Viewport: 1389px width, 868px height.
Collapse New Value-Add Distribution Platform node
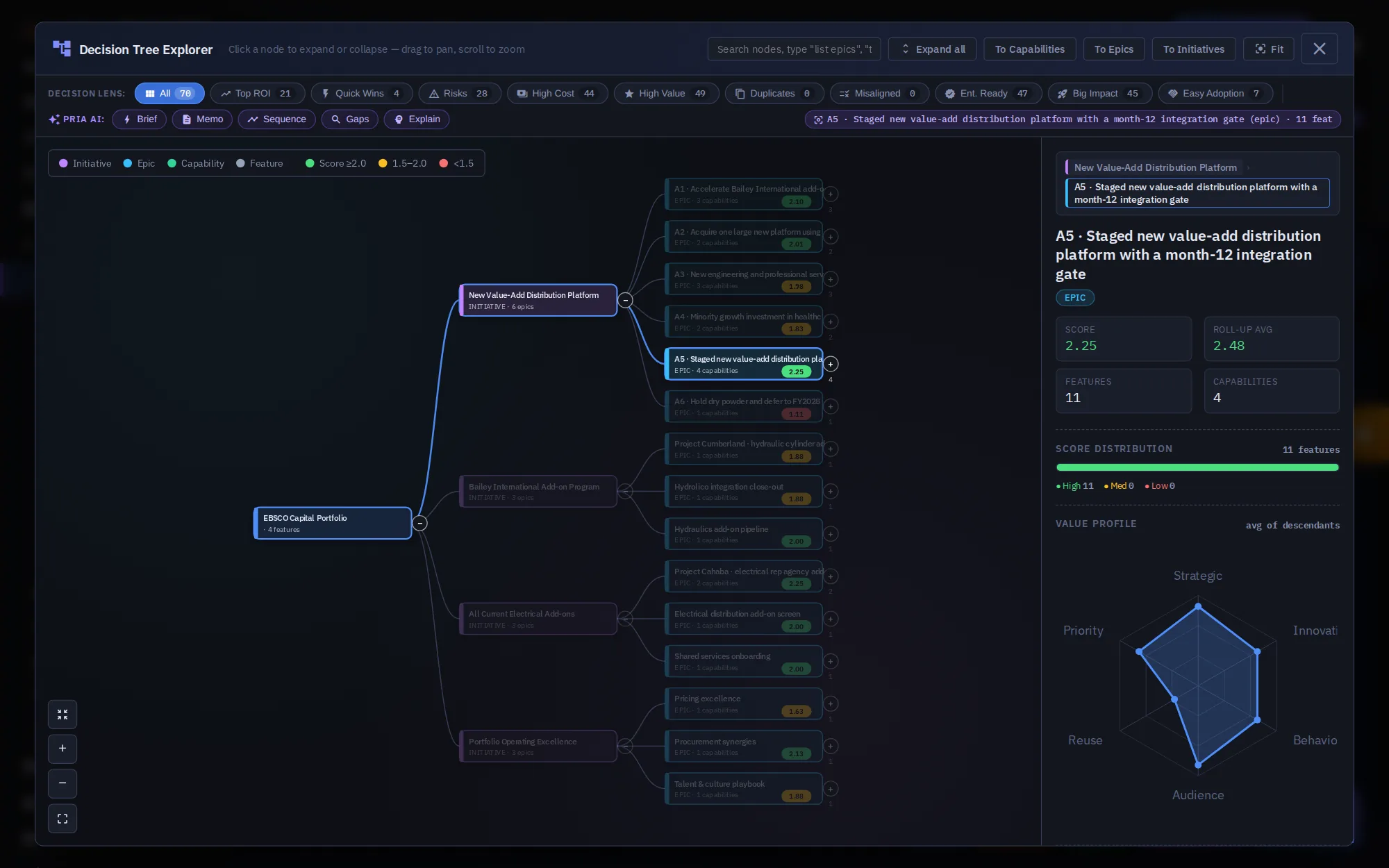pyautogui.click(x=625, y=301)
